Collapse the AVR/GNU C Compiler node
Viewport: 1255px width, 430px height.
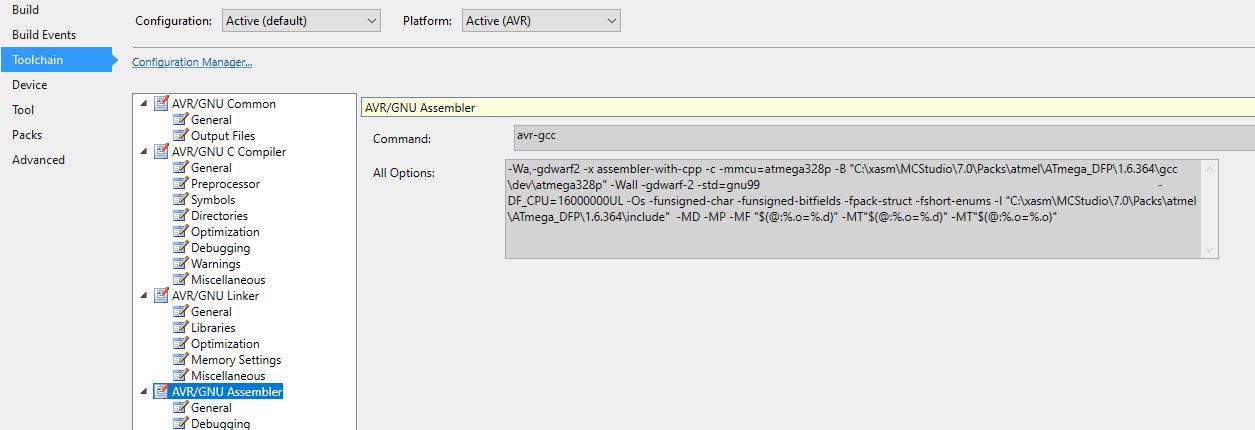pyautogui.click(x=144, y=152)
